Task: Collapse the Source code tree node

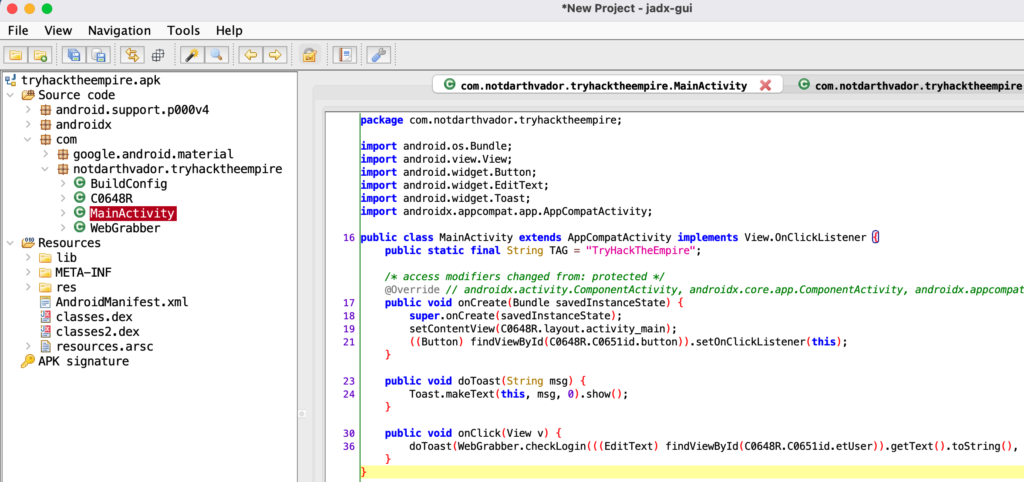Action: 10,95
